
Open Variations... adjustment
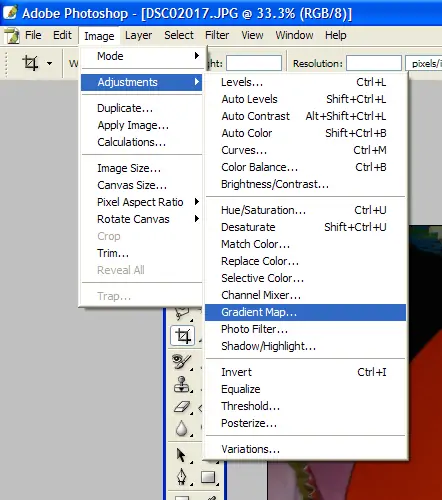[x=305, y=449]
